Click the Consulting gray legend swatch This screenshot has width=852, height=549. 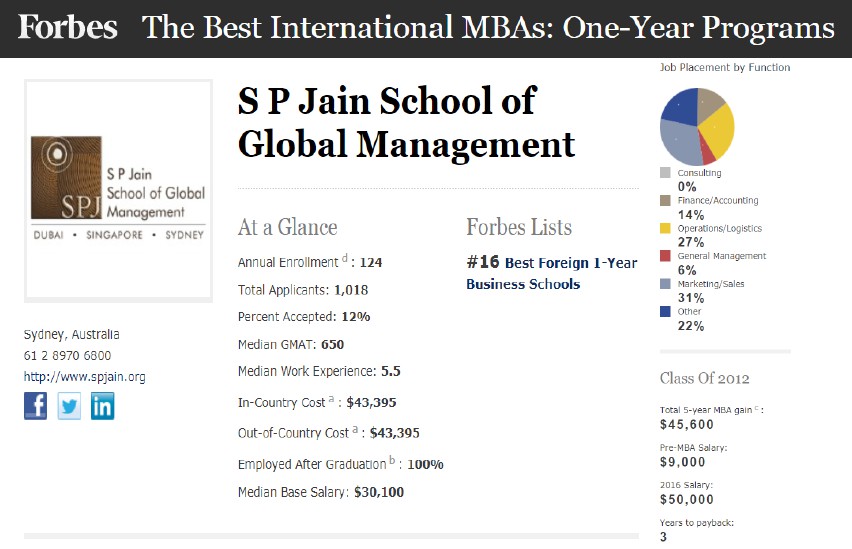[x=665, y=172]
